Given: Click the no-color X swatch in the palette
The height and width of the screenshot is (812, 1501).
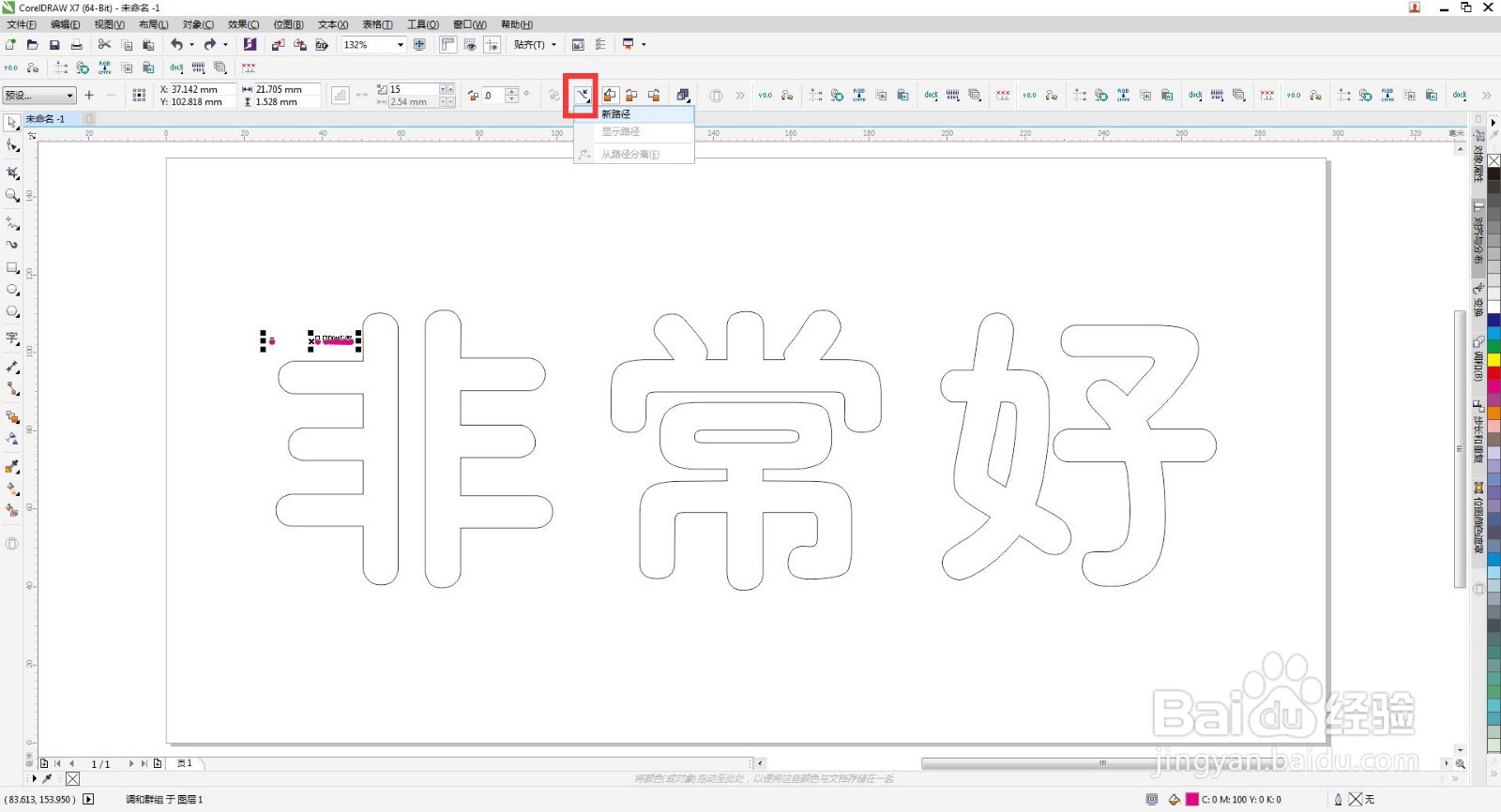Looking at the screenshot, I should tap(1493, 161).
